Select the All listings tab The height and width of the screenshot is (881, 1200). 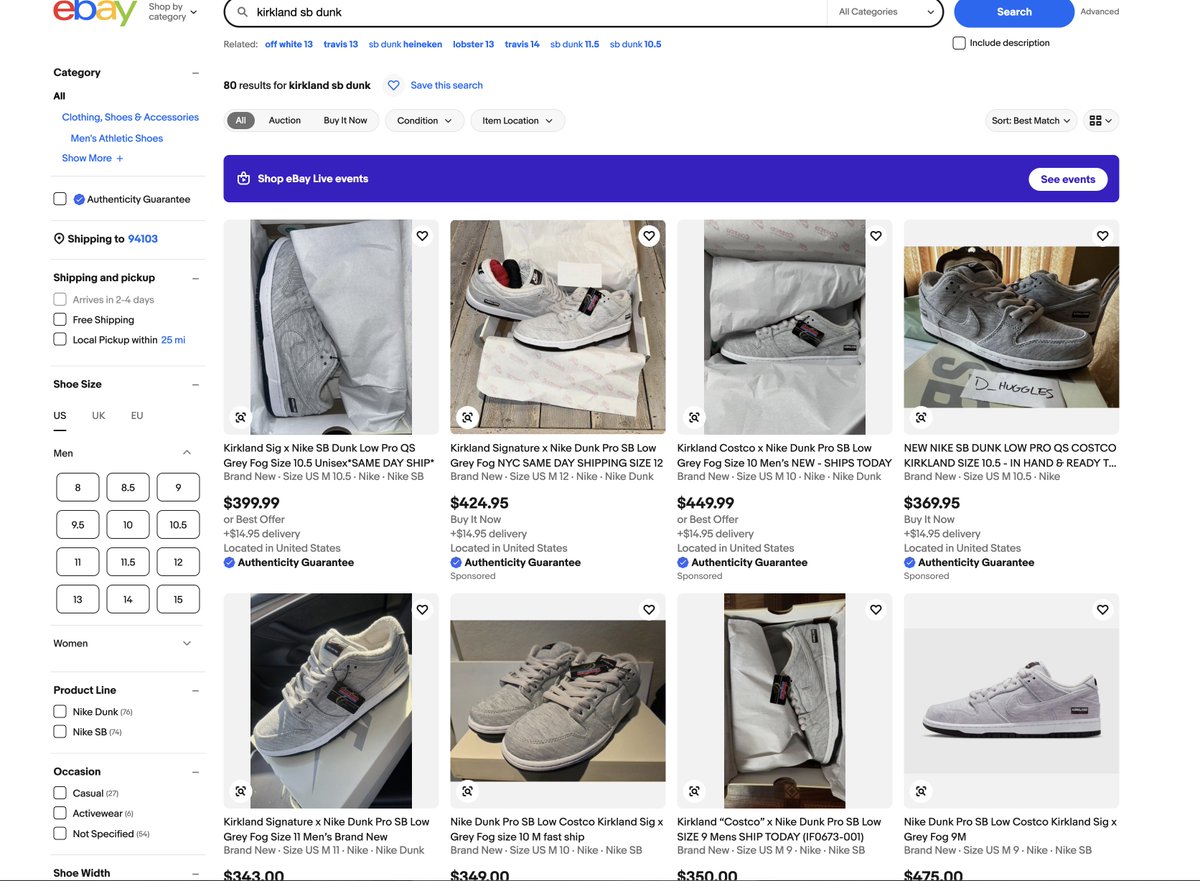(x=240, y=121)
